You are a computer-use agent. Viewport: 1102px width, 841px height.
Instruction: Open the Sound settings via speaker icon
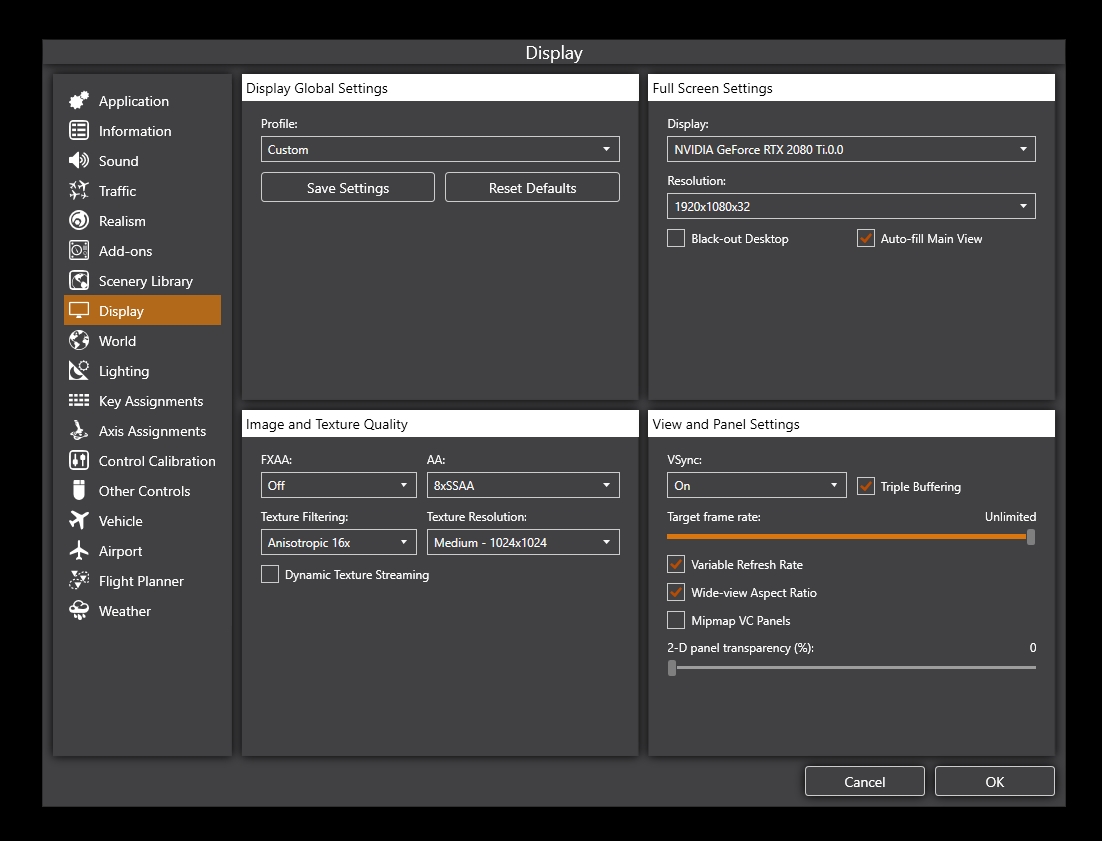pyautogui.click(x=79, y=160)
